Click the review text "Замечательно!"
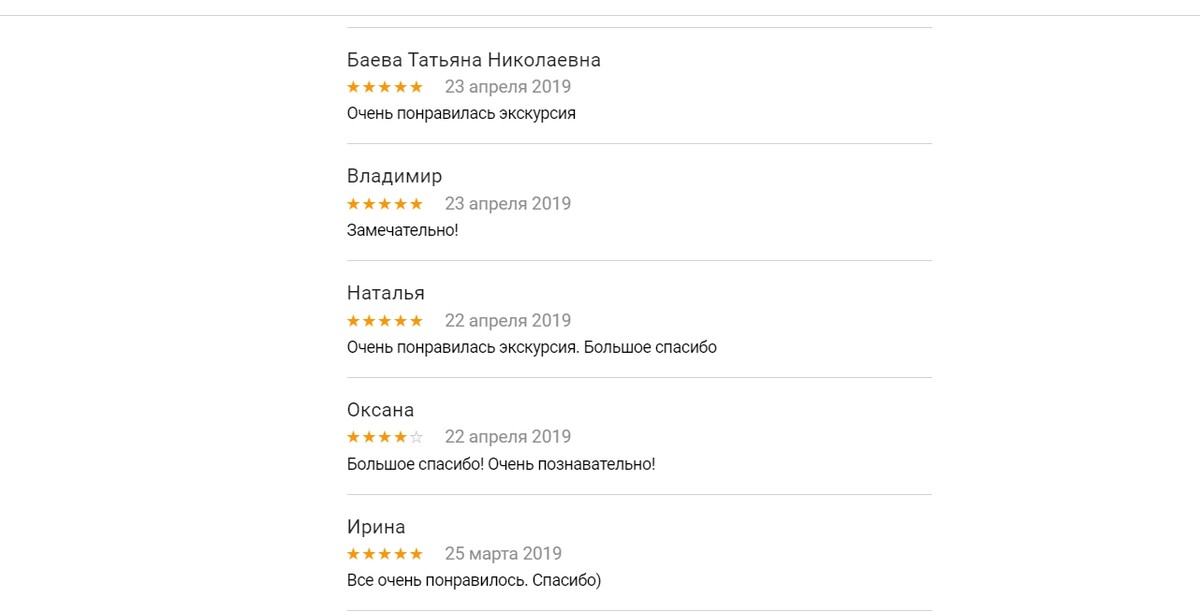Viewport: 1200px width, 612px height. (402, 231)
